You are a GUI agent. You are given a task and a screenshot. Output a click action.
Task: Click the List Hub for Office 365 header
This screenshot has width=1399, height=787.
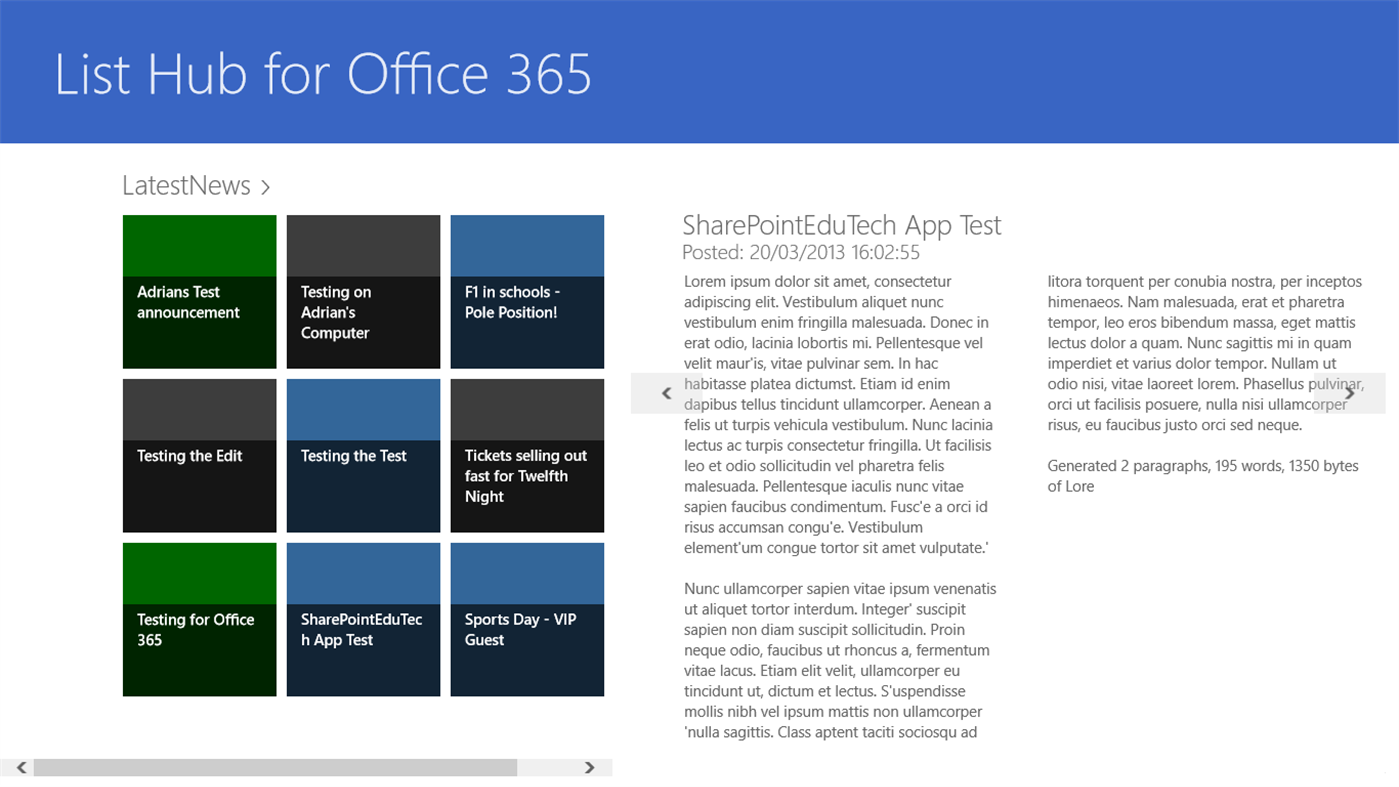tap(322, 74)
